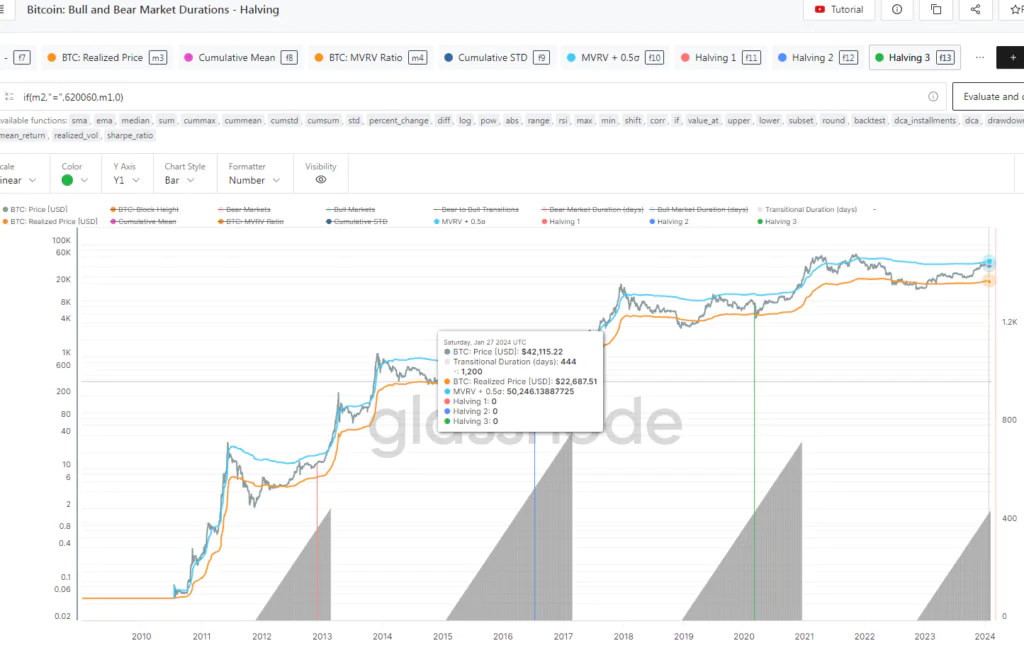The image size is (1024, 648).
Task: Click the green color swatch
Action: (67, 180)
